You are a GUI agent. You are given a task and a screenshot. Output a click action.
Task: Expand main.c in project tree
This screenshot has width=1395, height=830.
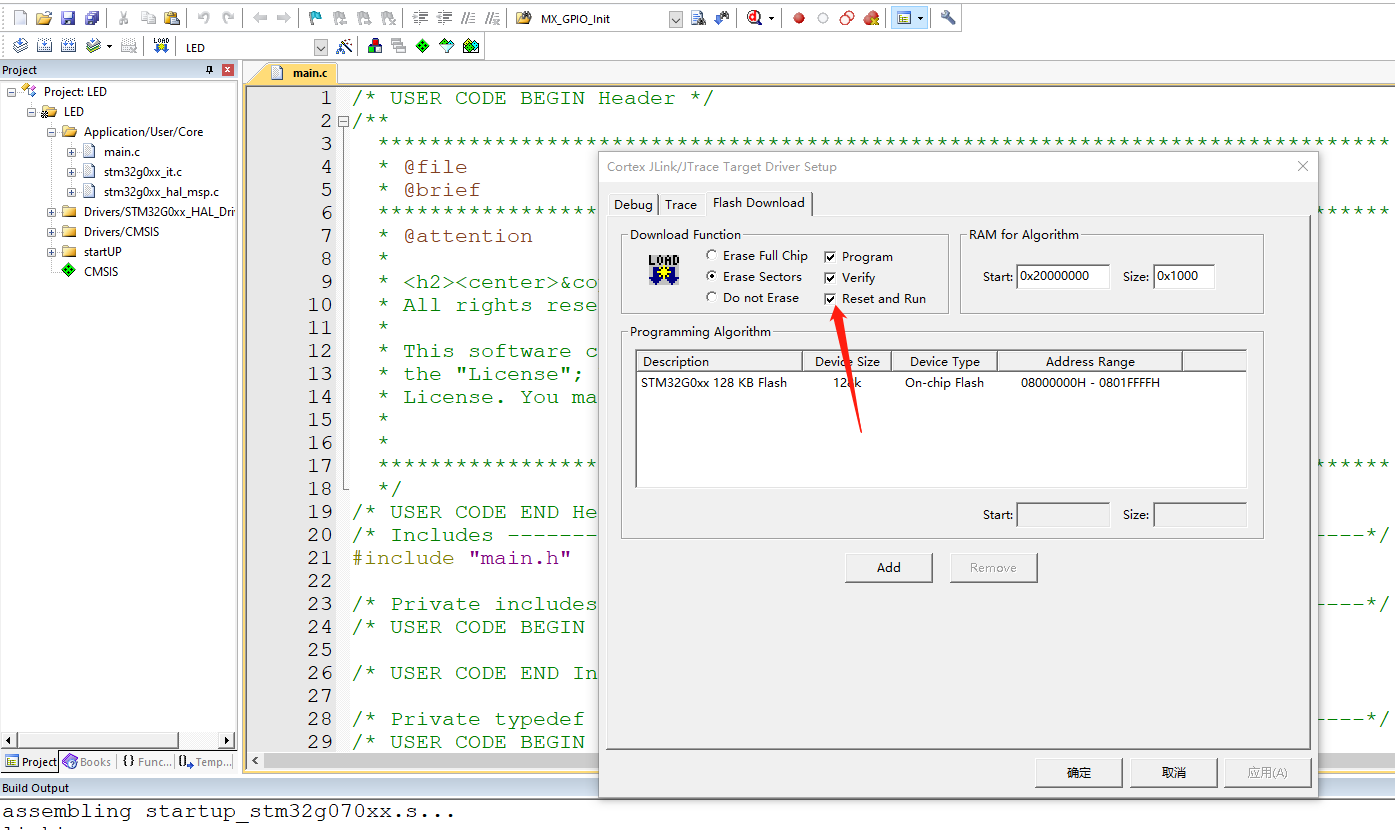pyautogui.click(x=72, y=152)
